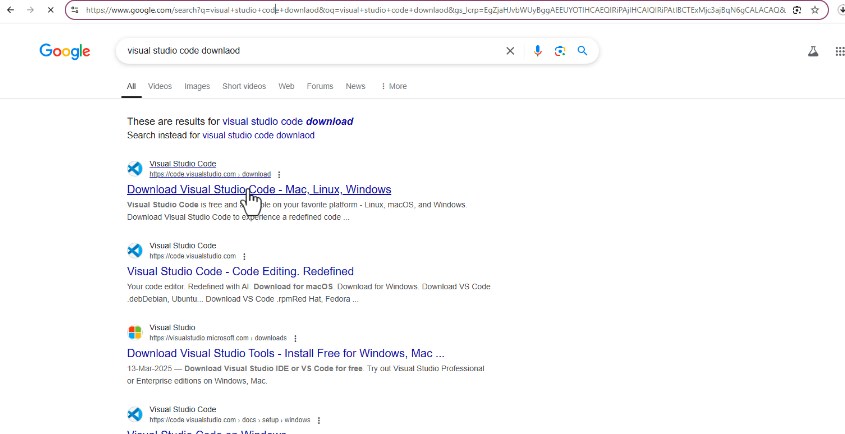Click the browser address bar URL
The height and width of the screenshot is (434, 845).
[x=435, y=10]
